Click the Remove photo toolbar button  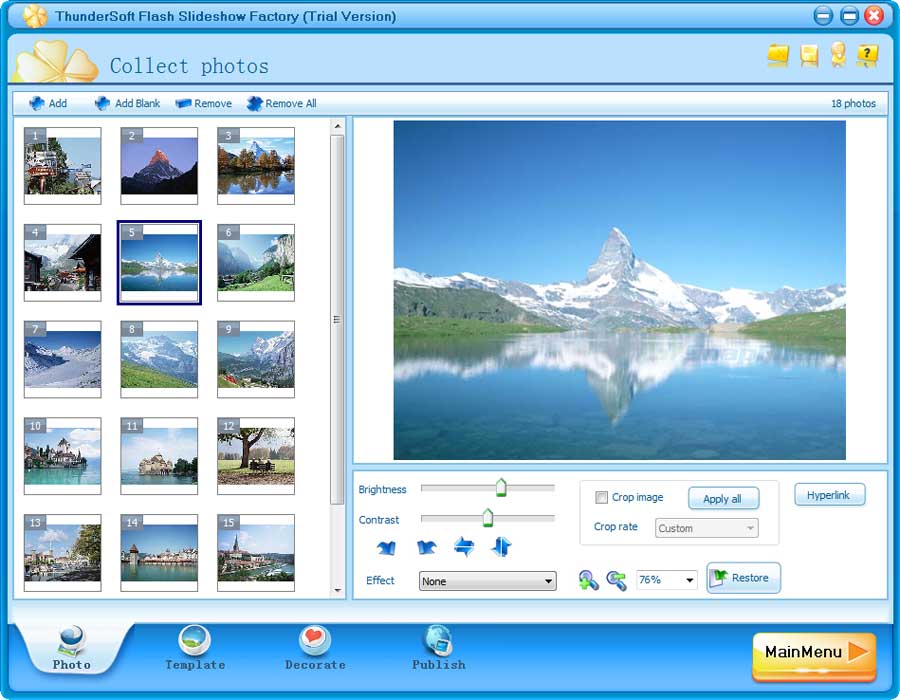point(204,103)
